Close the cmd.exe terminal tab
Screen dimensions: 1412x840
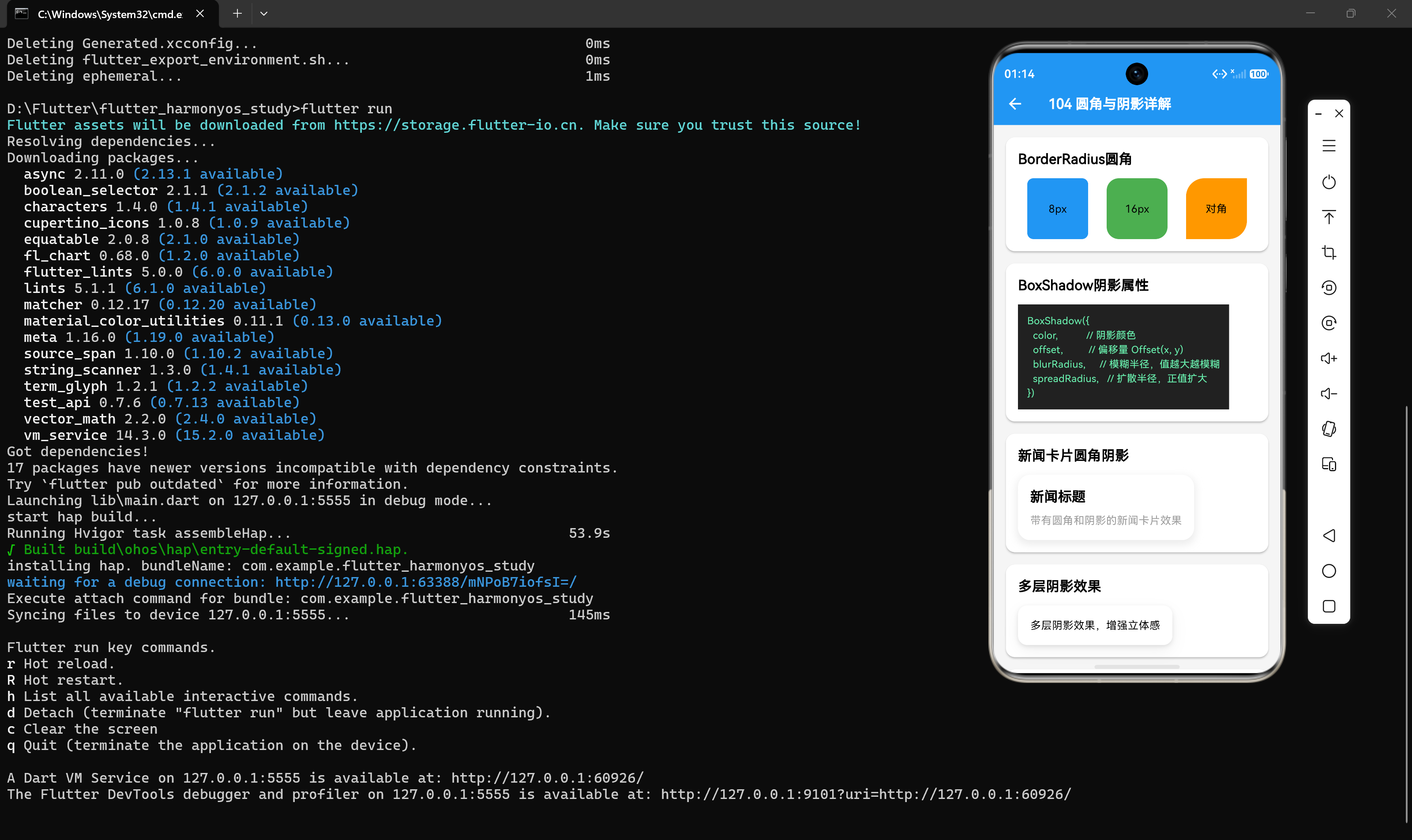tap(200, 14)
